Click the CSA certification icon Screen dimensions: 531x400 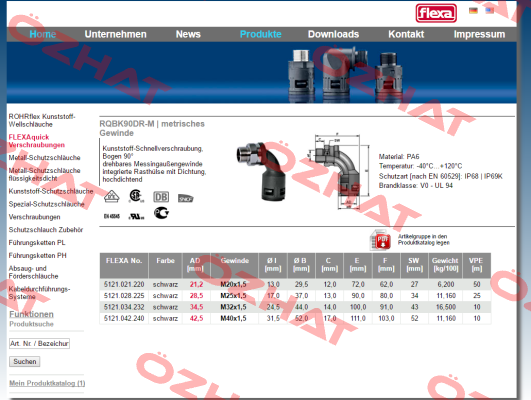pos(136,196)
